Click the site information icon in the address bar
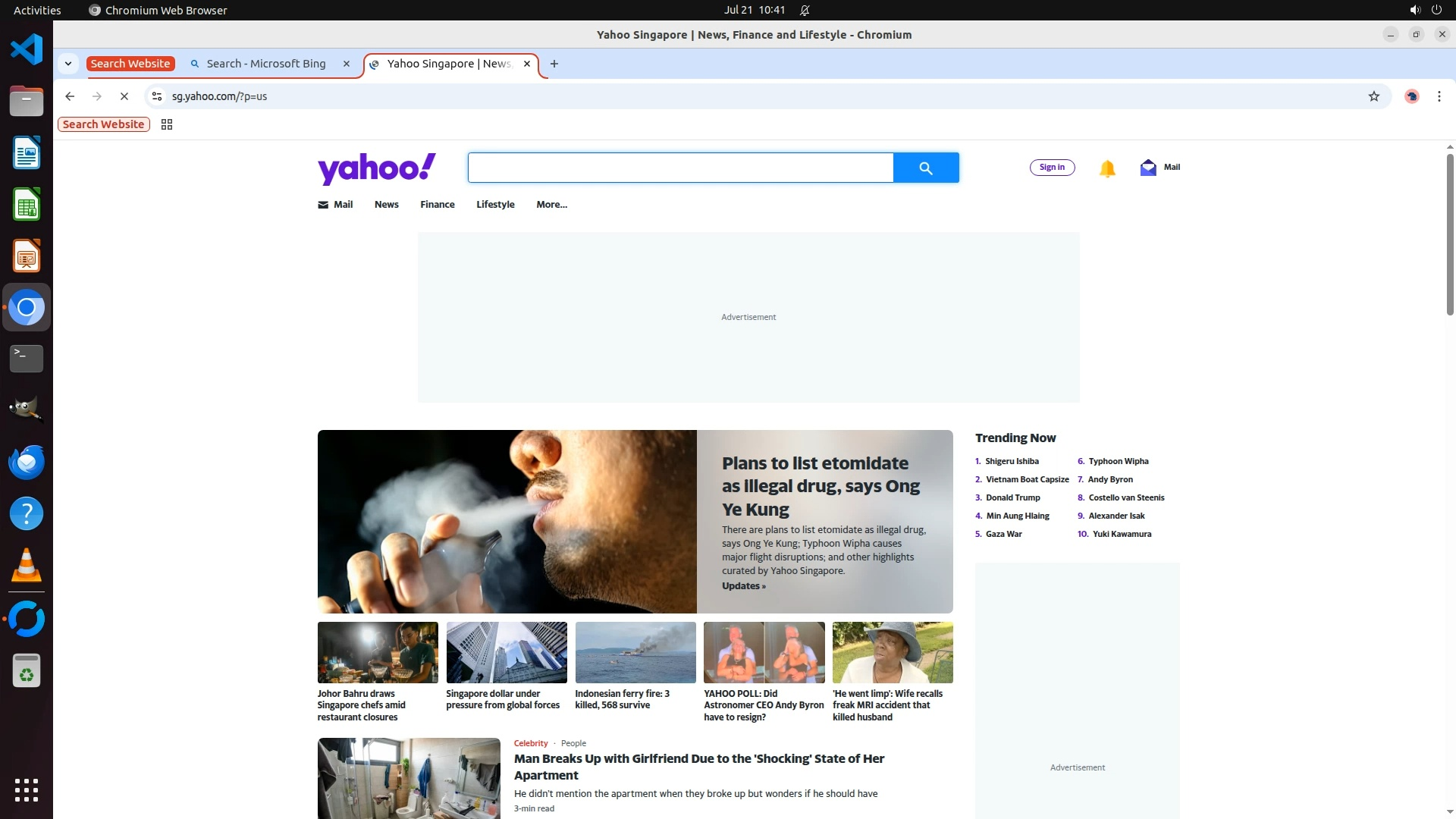This screenshot has width=1456, height=819. pos(157,96)
